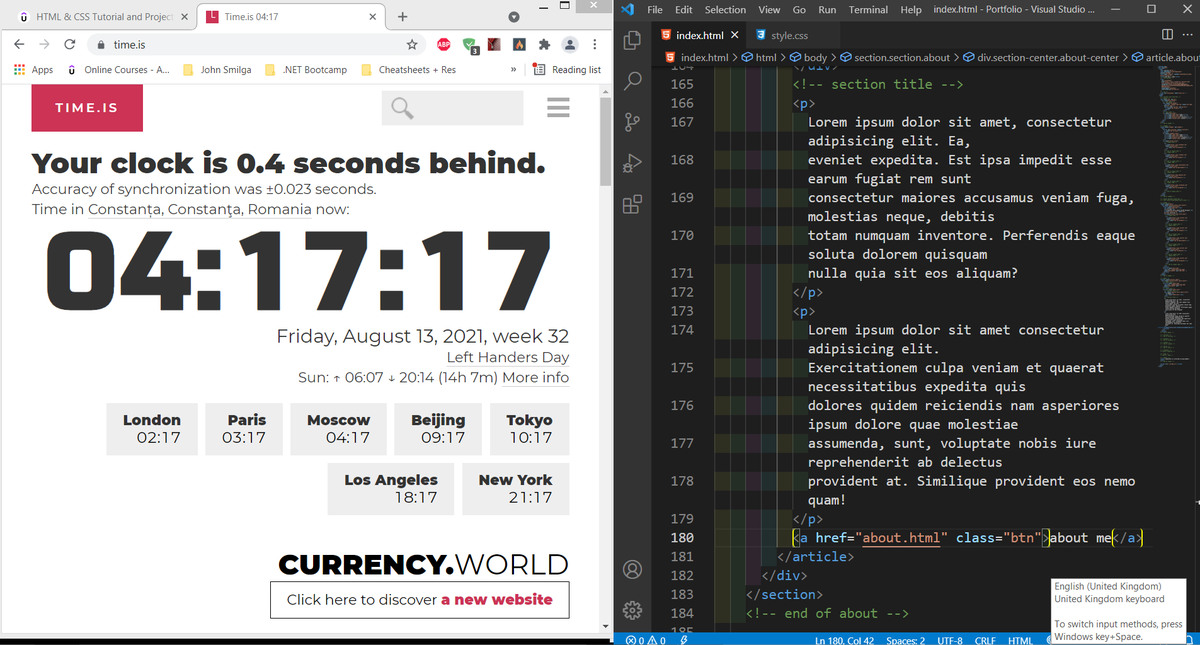Click Ln 180, Col 42 status item
Screen dimensions: 1200x645
tap(845, 640)
